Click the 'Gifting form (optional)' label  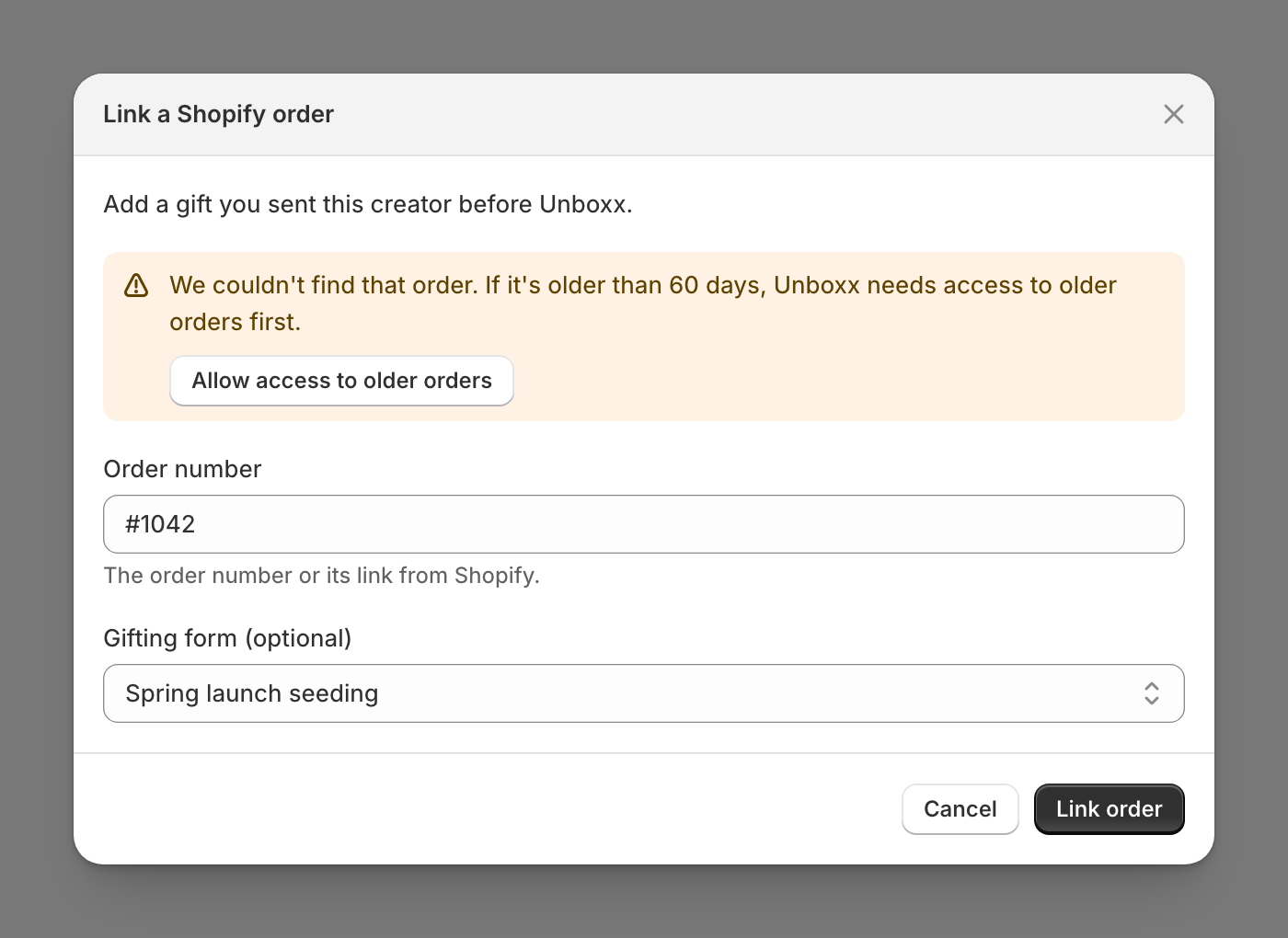coord(227,638)
